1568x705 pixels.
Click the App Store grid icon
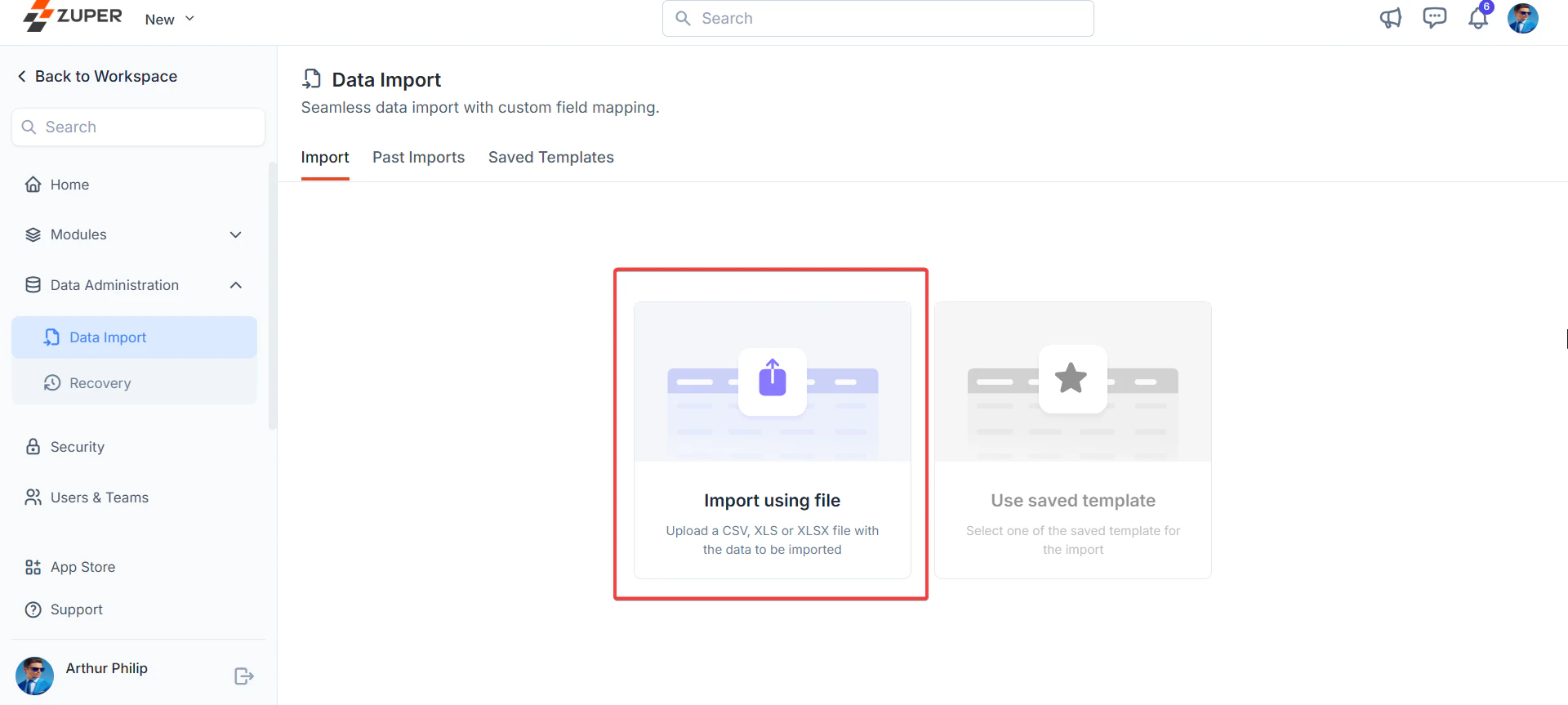33,567
